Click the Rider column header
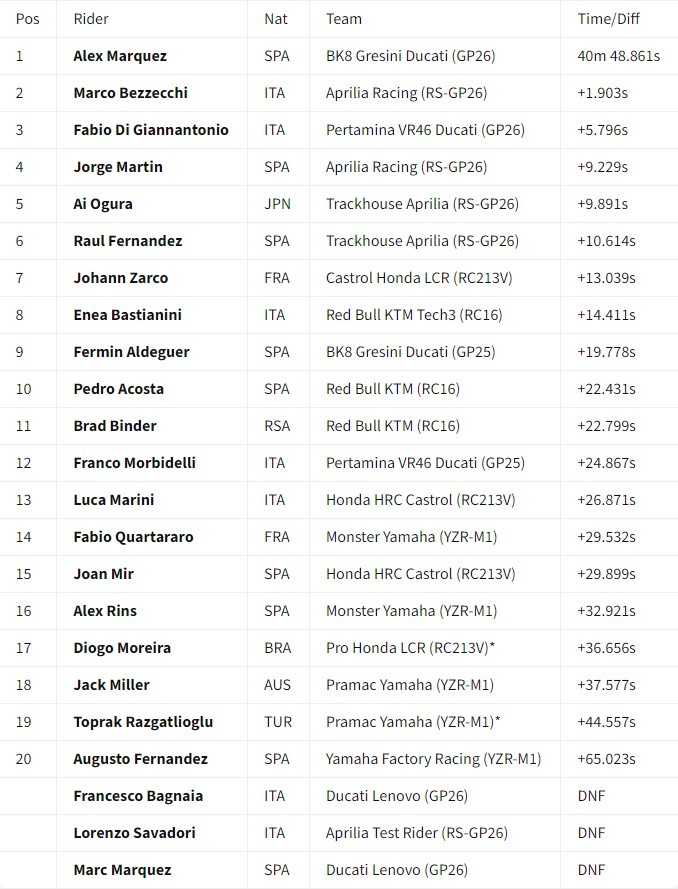The width and height of the screenshot is (678, 889). (x=91, y=19)
